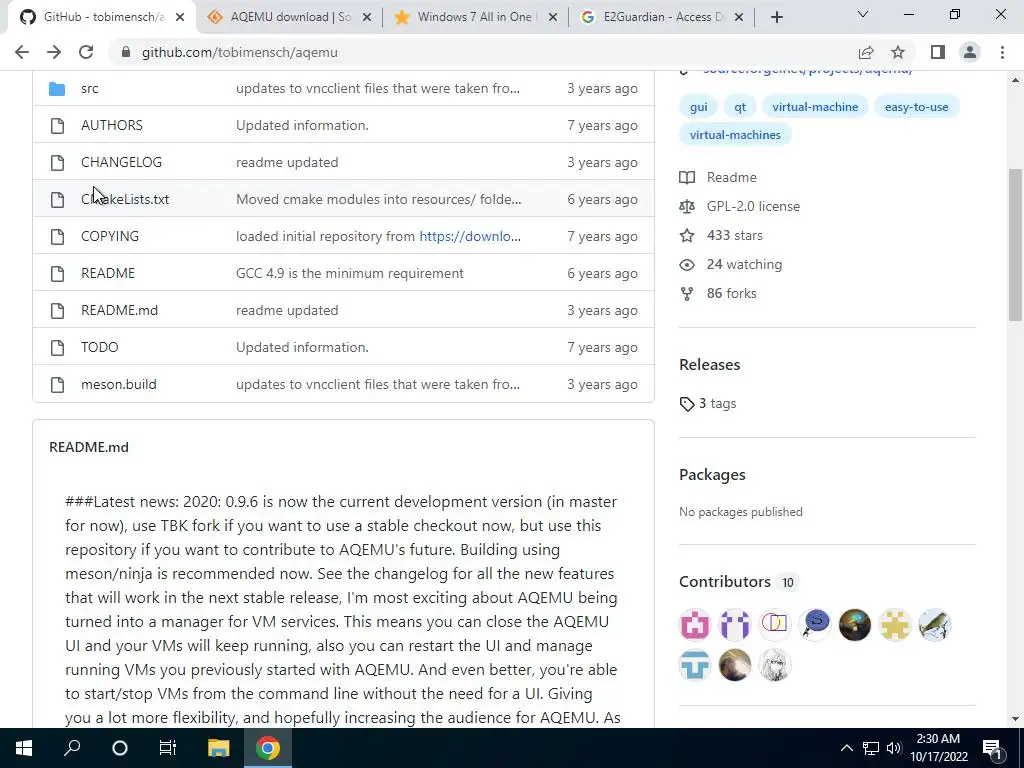The width and height of the screenshot is (1024, 768).
Task: Click the first pink contributor avatar
Action: 695,625
